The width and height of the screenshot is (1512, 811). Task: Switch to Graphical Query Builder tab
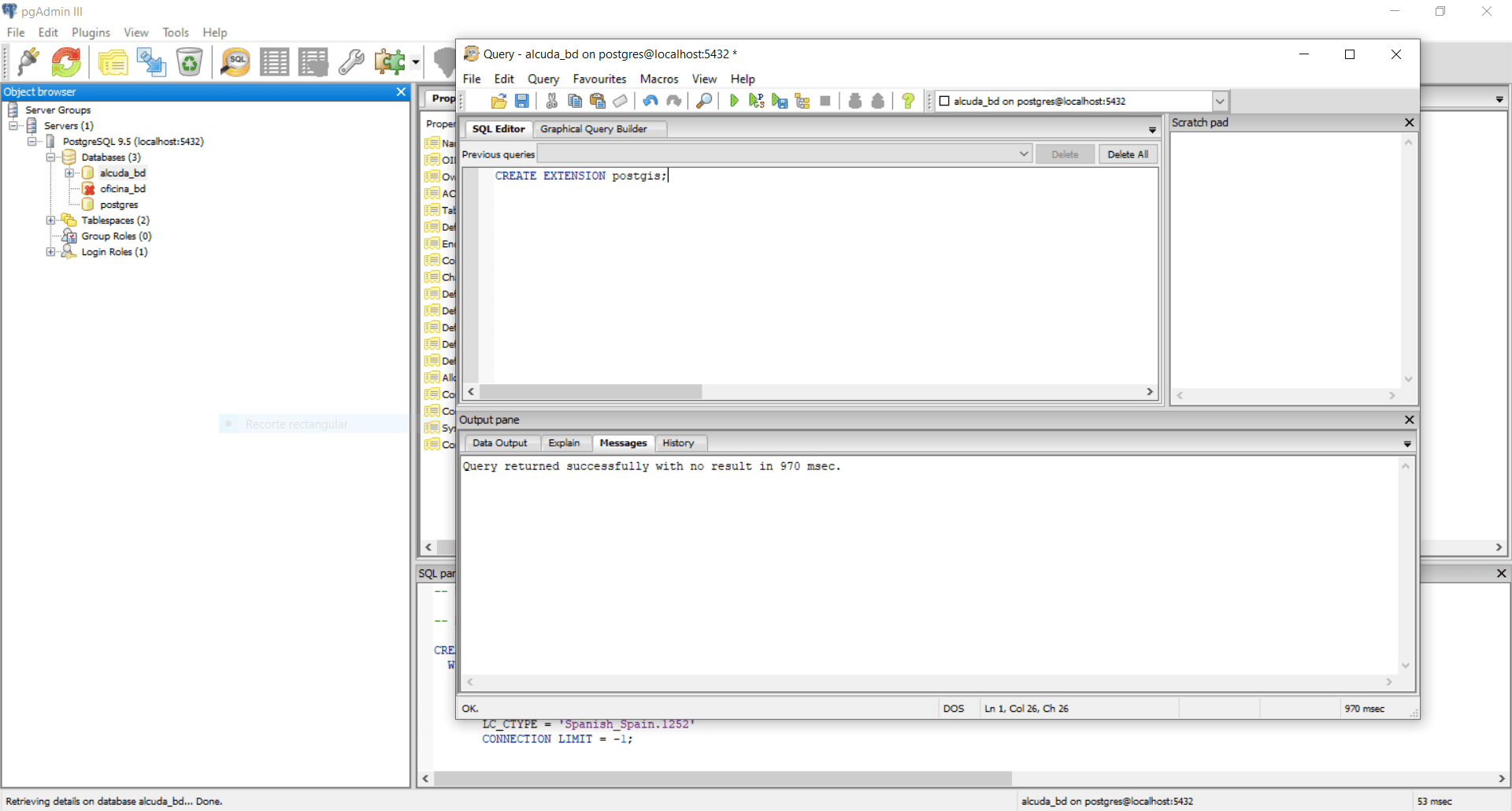pos(594,129)
